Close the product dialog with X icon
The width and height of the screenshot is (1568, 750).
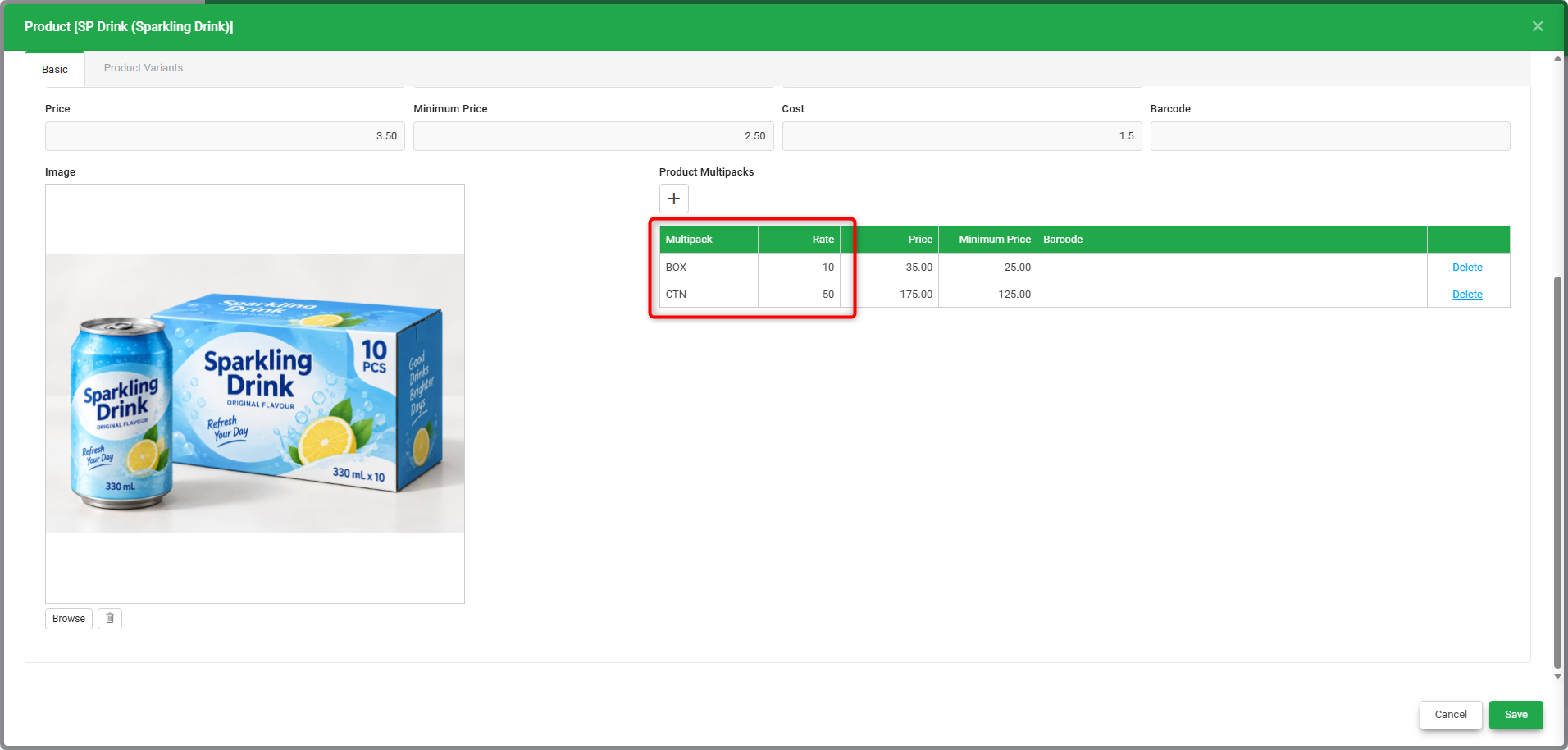click(1538, 26)
